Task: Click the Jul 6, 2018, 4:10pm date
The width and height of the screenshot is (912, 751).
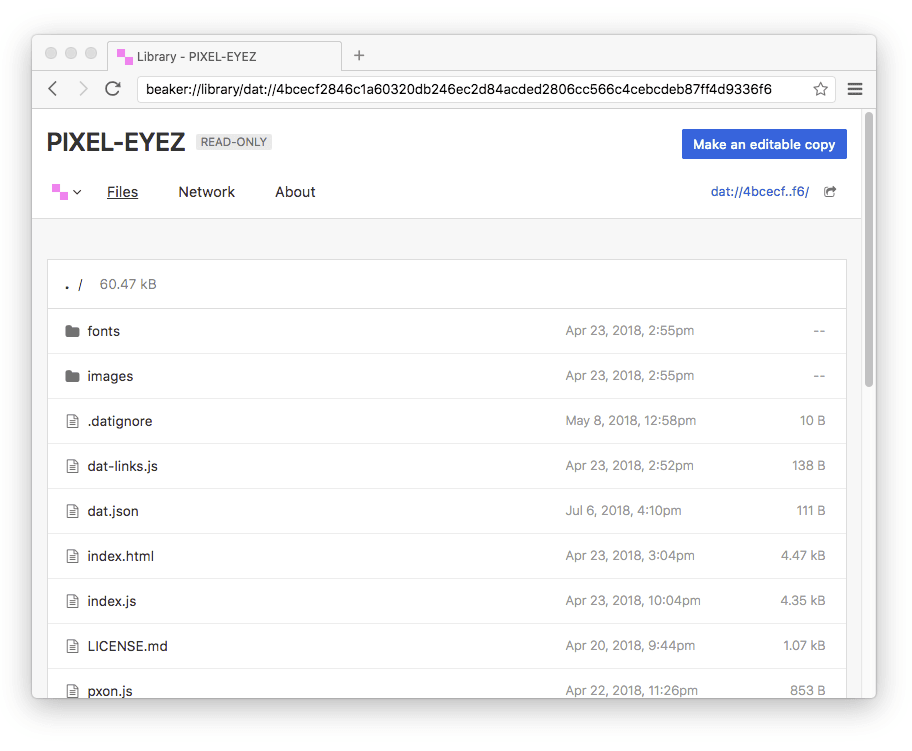Action: pos(623,511)
